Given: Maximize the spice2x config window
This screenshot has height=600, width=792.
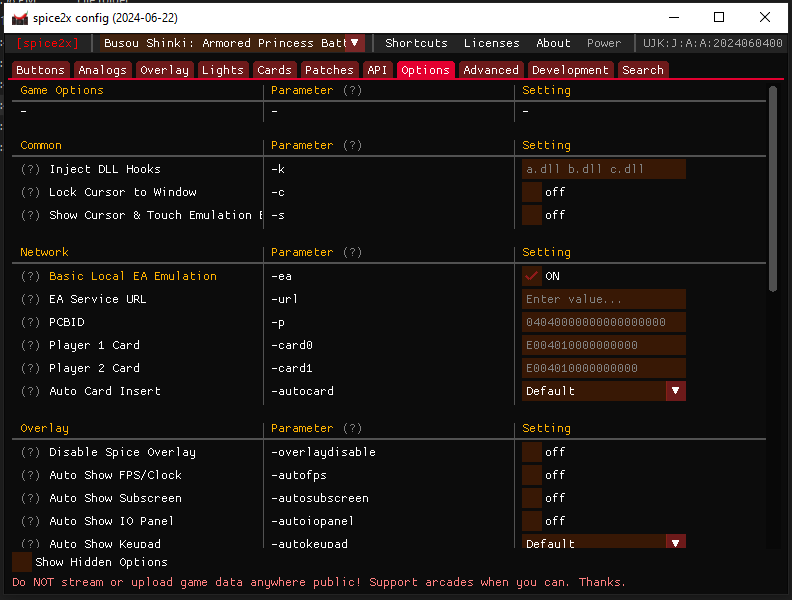Looking at the screenshot, I should pyautogui.click(x=719, y=18).
